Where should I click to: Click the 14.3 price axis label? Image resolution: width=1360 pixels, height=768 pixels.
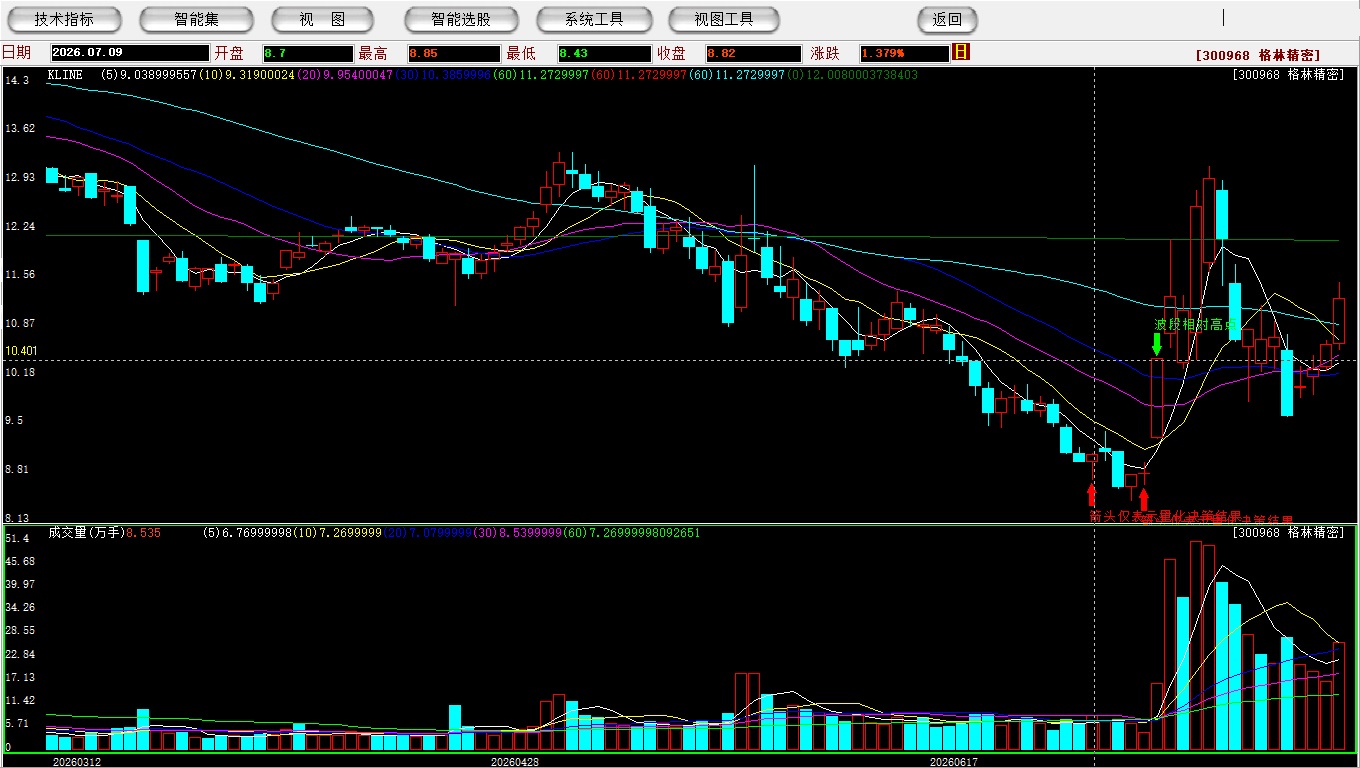pyautogui.click(x=17, y=79)
